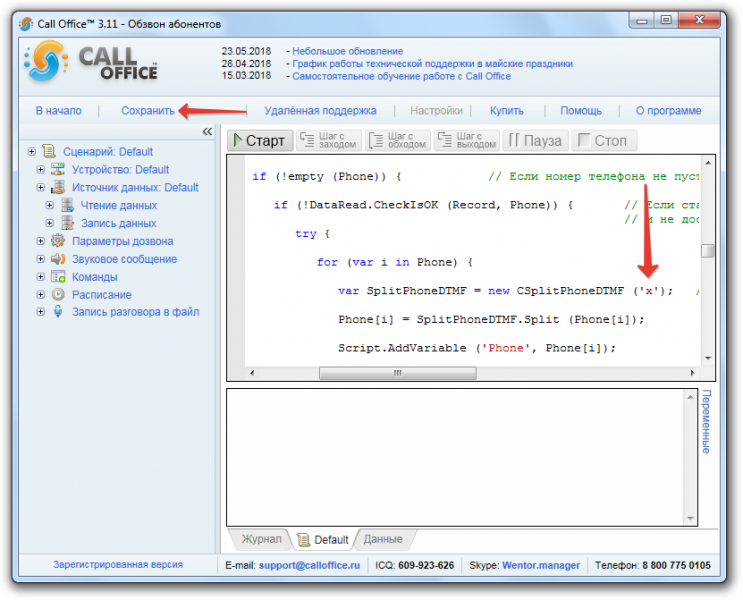
Task: Expand the Команды node
Action: click(41, 276)
